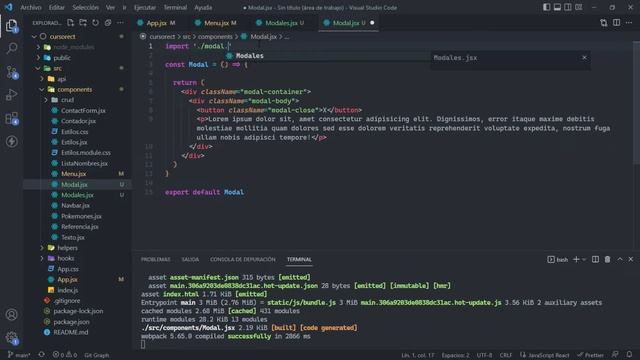Image resolution: width=640 pixels, height=360 pixels.
Task: Click New File icon in explorer header
Action: click(x=71, y=23)
